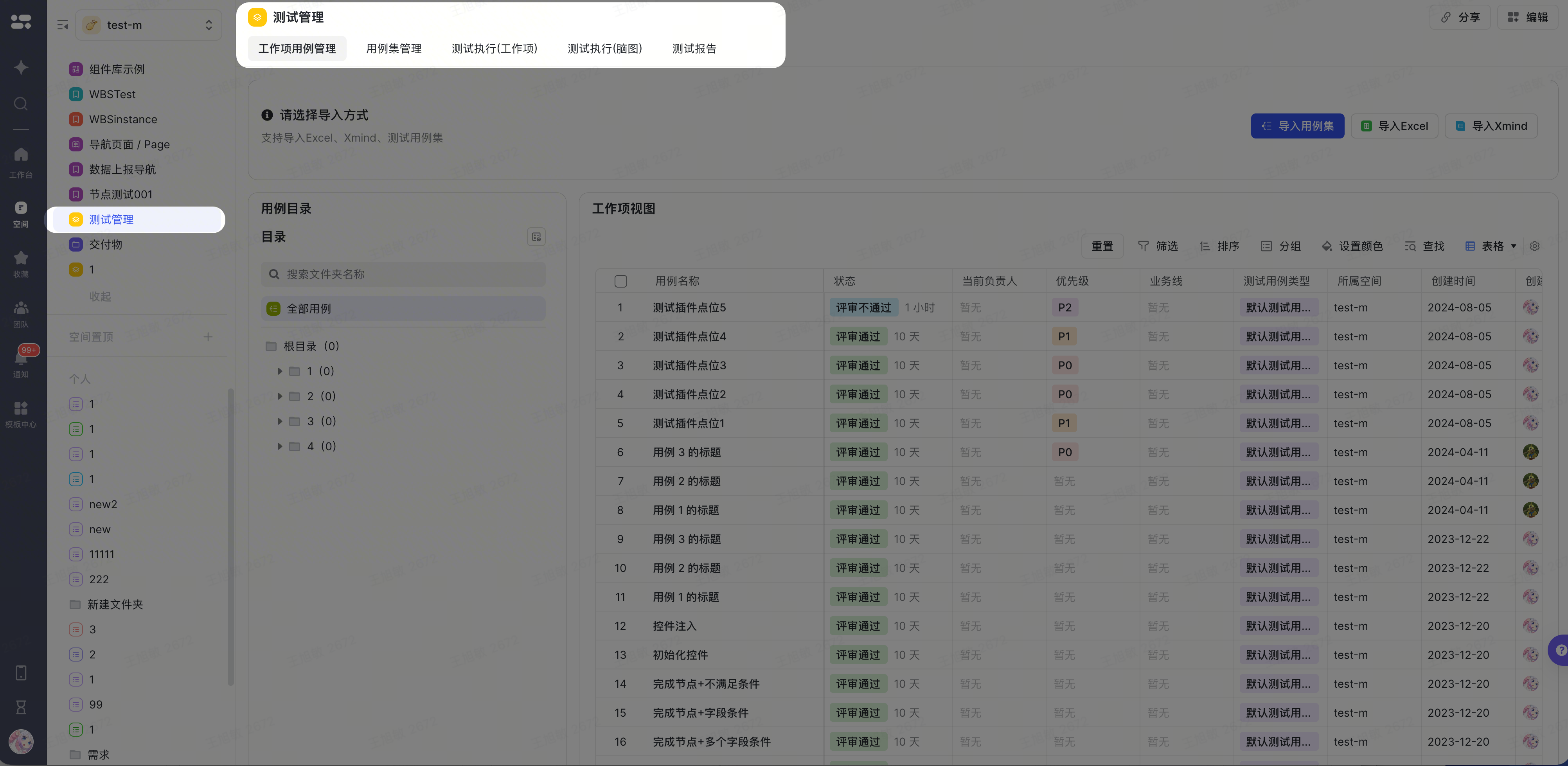Click the 交付物 page icon
This screenshot has height=766, width=1568.
(x=76, y=244)
